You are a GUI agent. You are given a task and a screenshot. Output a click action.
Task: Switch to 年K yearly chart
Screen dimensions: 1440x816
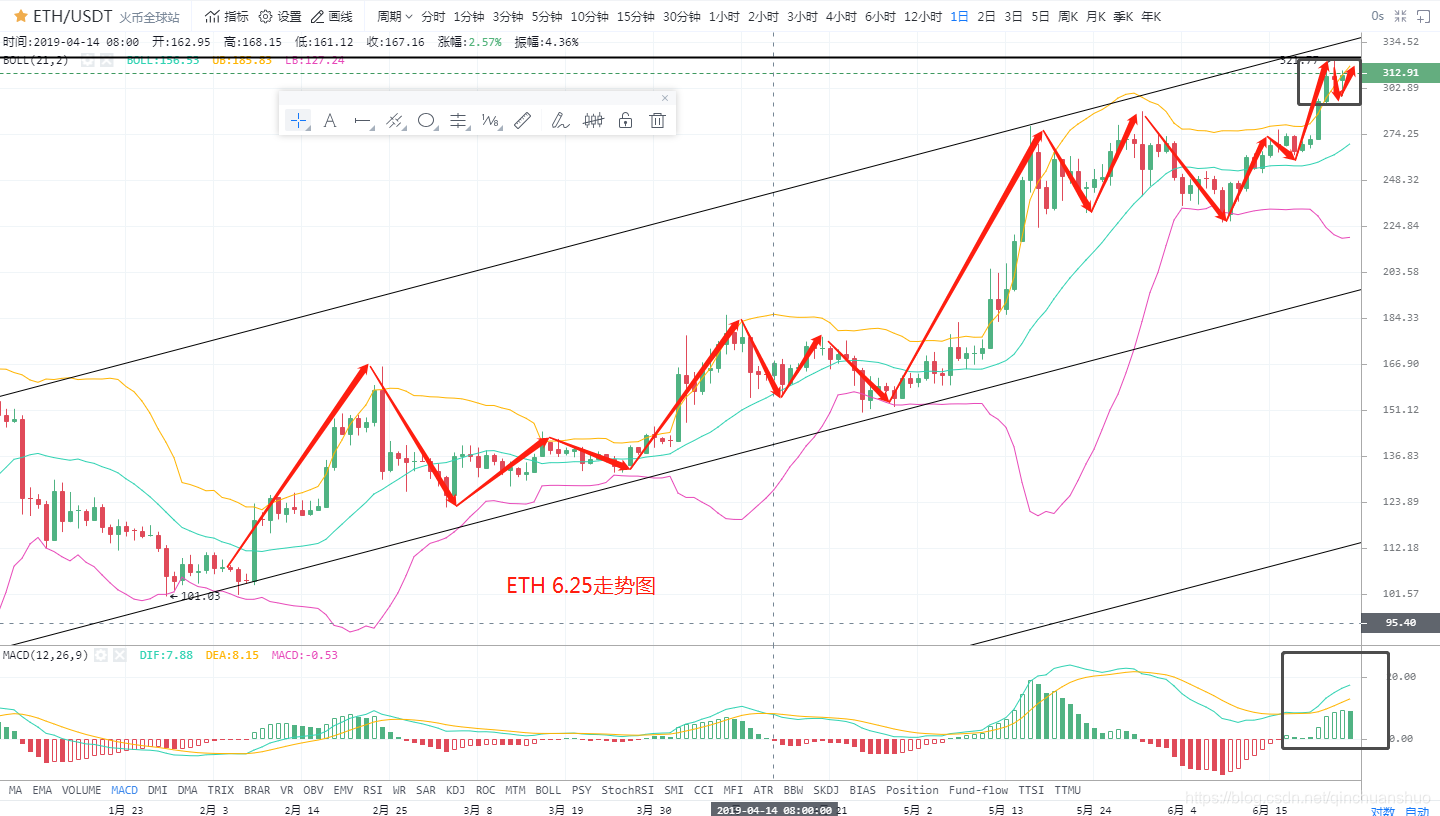pyautogui.click(x=1151, y=16)
